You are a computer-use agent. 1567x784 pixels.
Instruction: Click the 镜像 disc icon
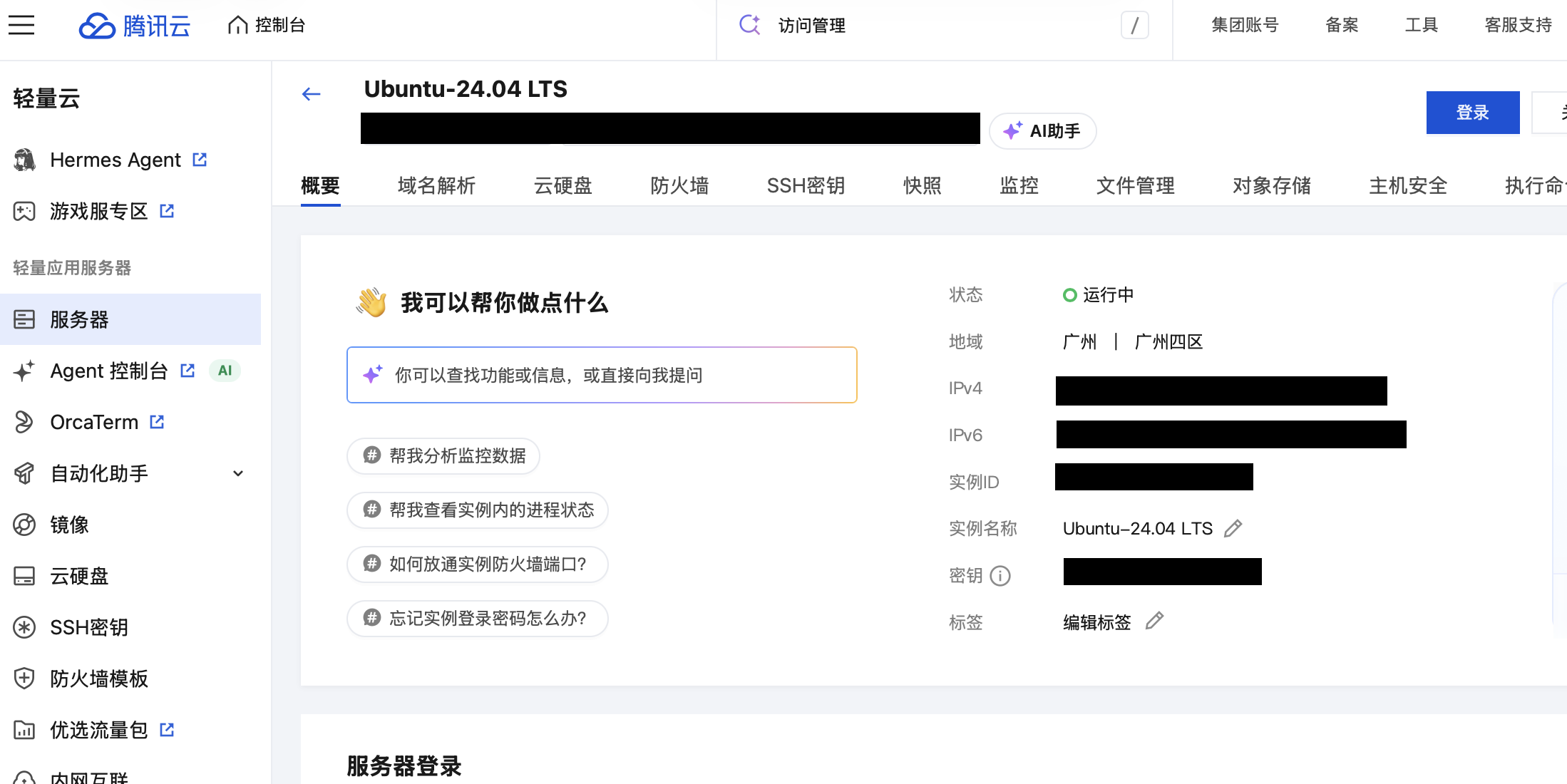pyautogui.click(x=24, y=525)
